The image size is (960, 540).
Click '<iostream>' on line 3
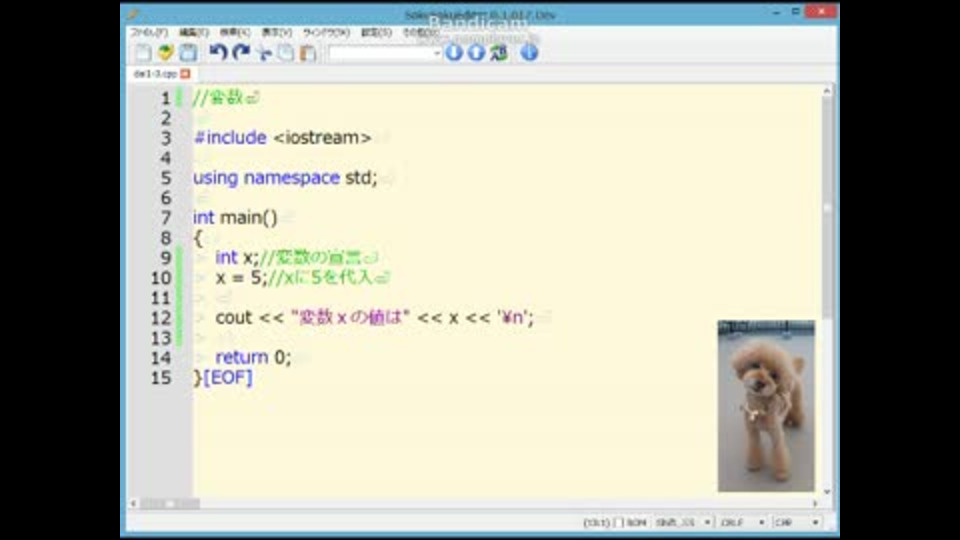tap(322, 137)
